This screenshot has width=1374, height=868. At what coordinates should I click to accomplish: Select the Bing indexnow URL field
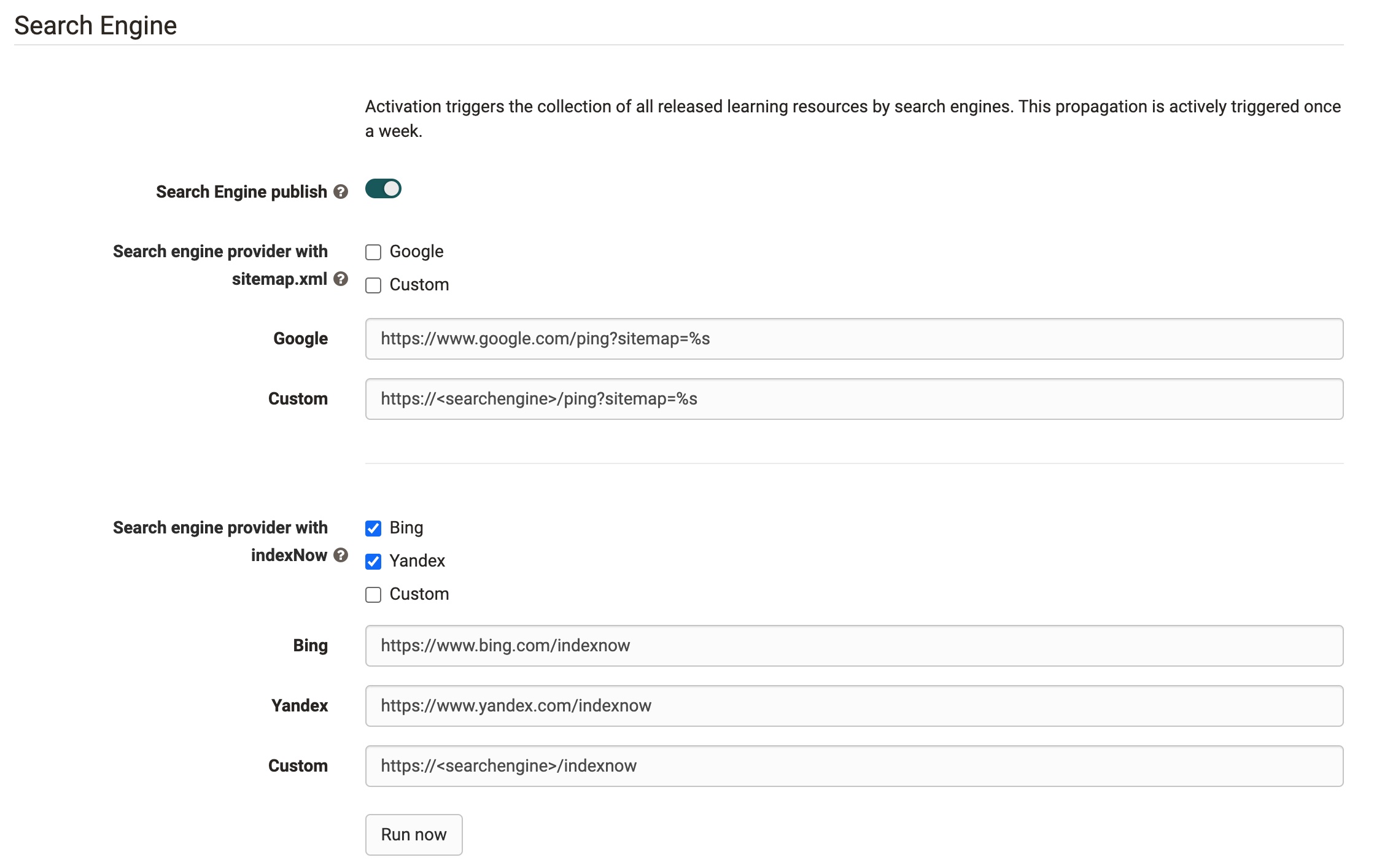(x=853, y=646)
